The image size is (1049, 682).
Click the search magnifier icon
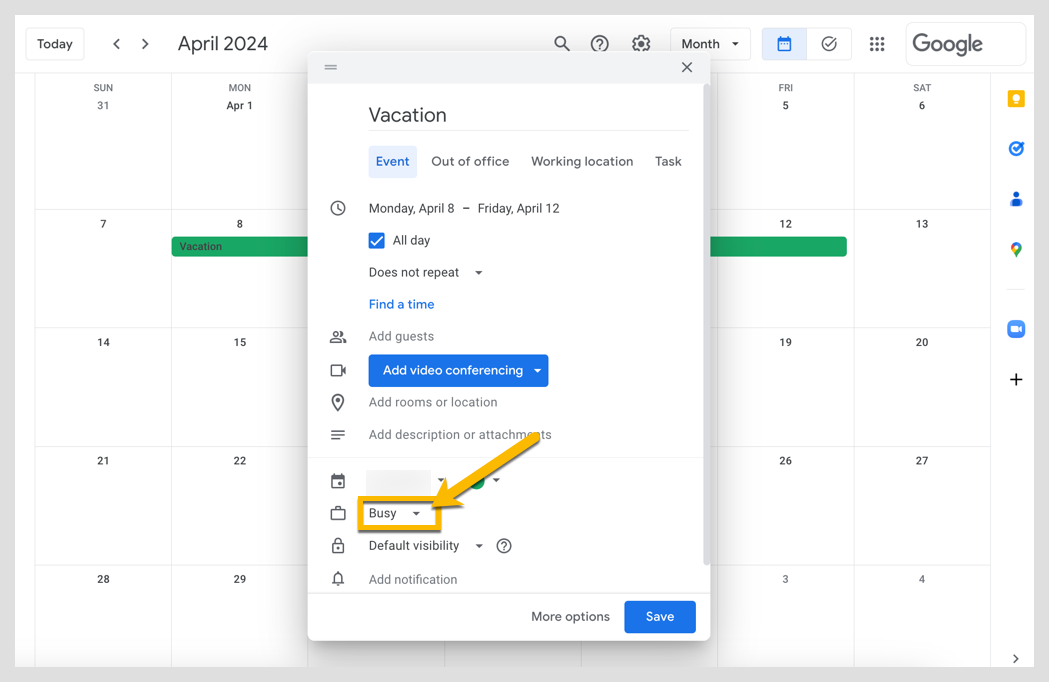click(x=562, y=44)
